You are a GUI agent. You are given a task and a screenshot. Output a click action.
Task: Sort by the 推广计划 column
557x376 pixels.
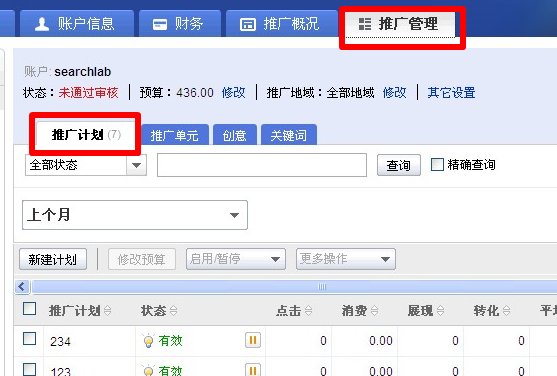pos(80,311)
